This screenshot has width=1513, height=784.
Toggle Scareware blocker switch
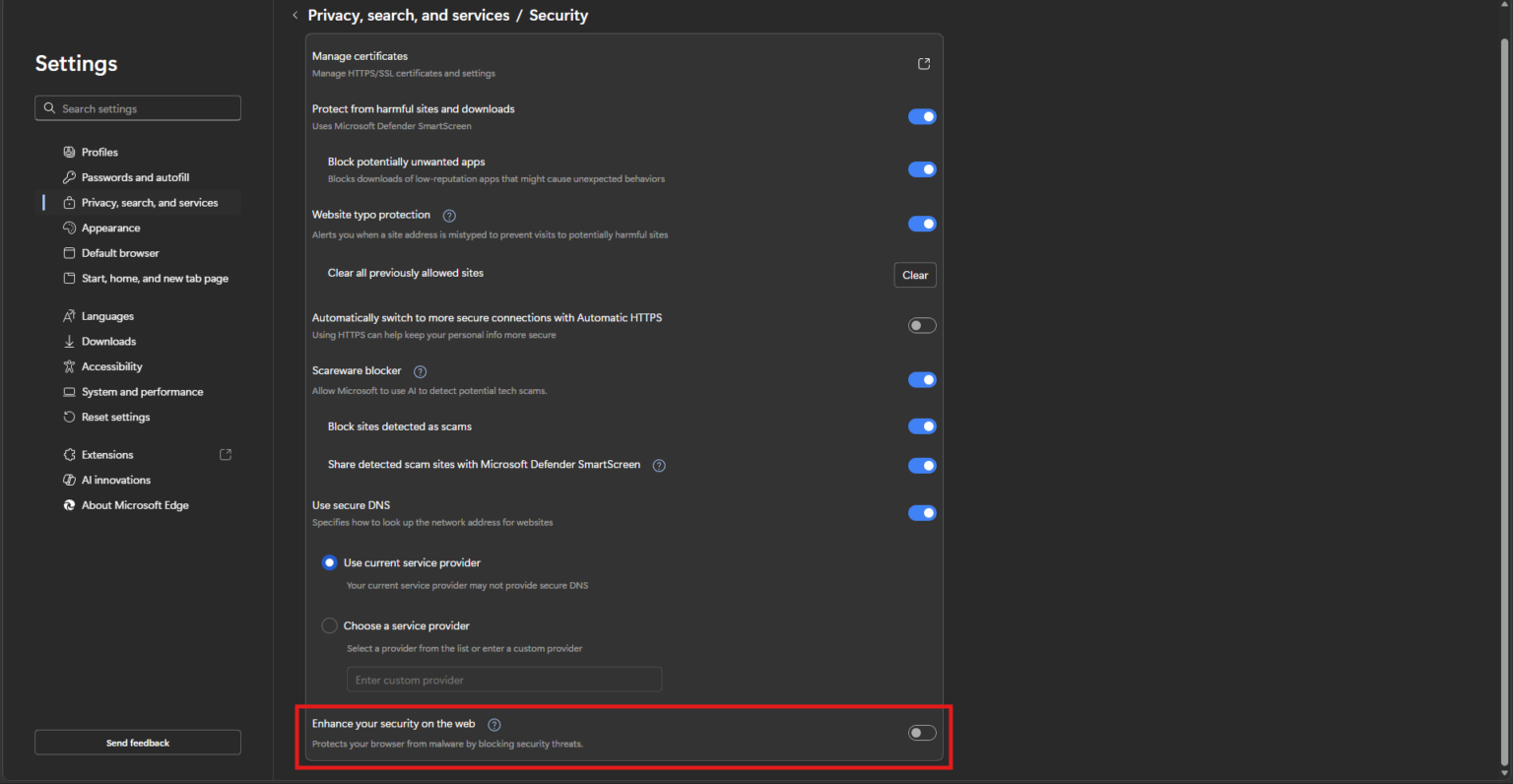[922, 379]
